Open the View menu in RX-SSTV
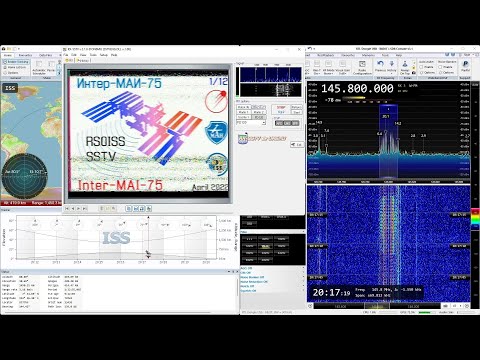Image resolution: width=480 pixels, height=360 pixels. 83,55
